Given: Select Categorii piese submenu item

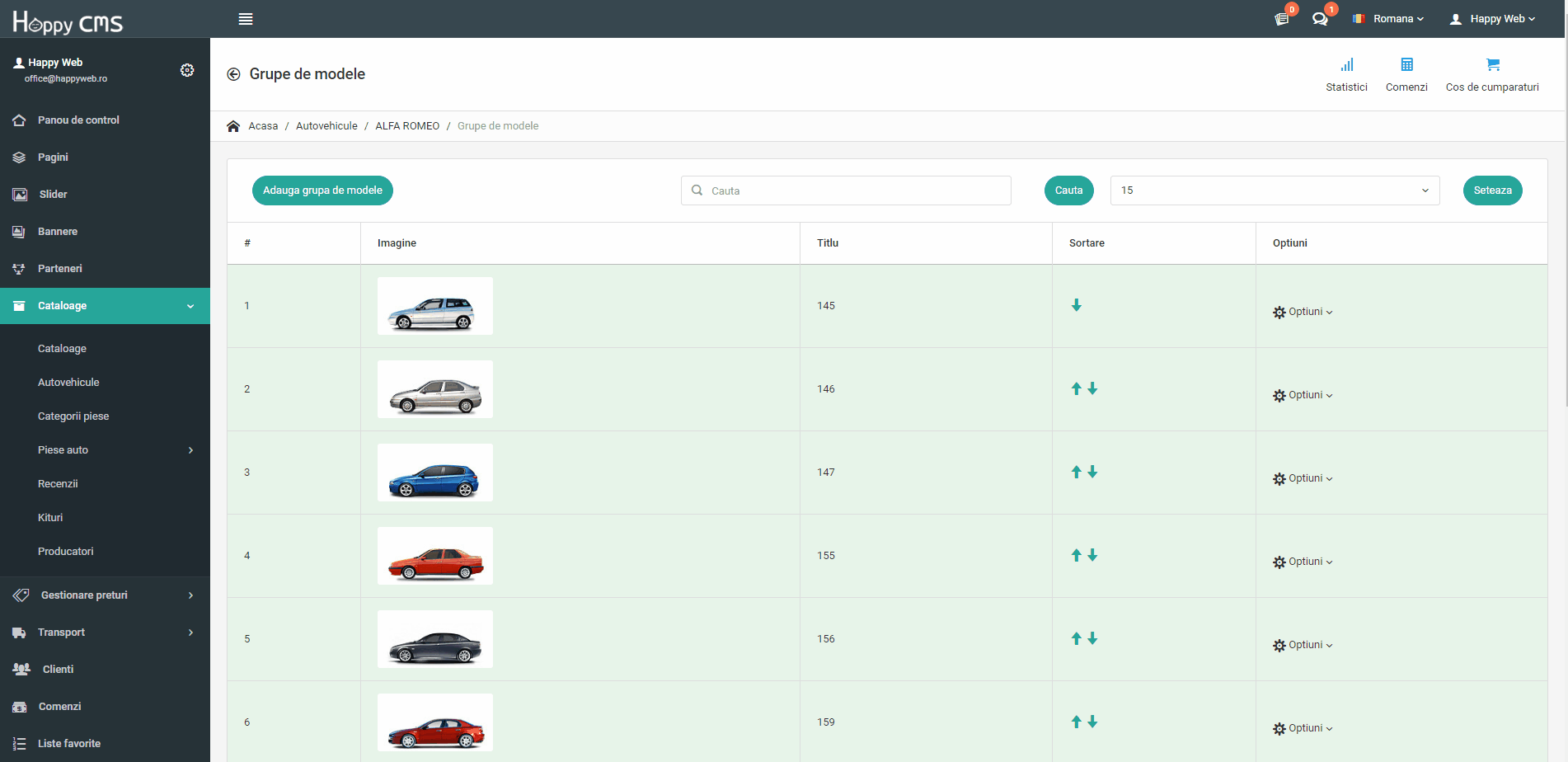Looking at the screenshot, I should [x=73, y=416].
